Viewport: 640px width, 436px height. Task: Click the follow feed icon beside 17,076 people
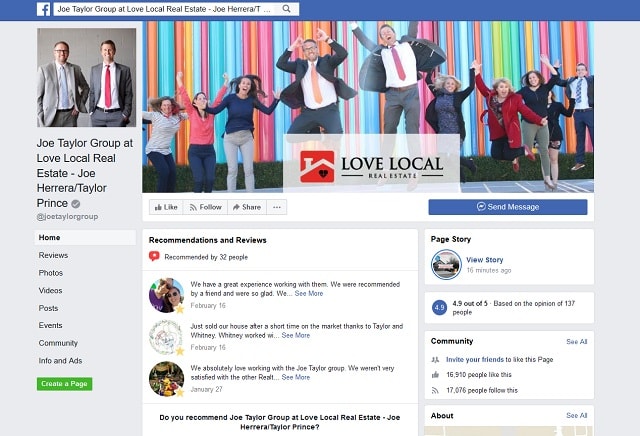coord(435,390)
